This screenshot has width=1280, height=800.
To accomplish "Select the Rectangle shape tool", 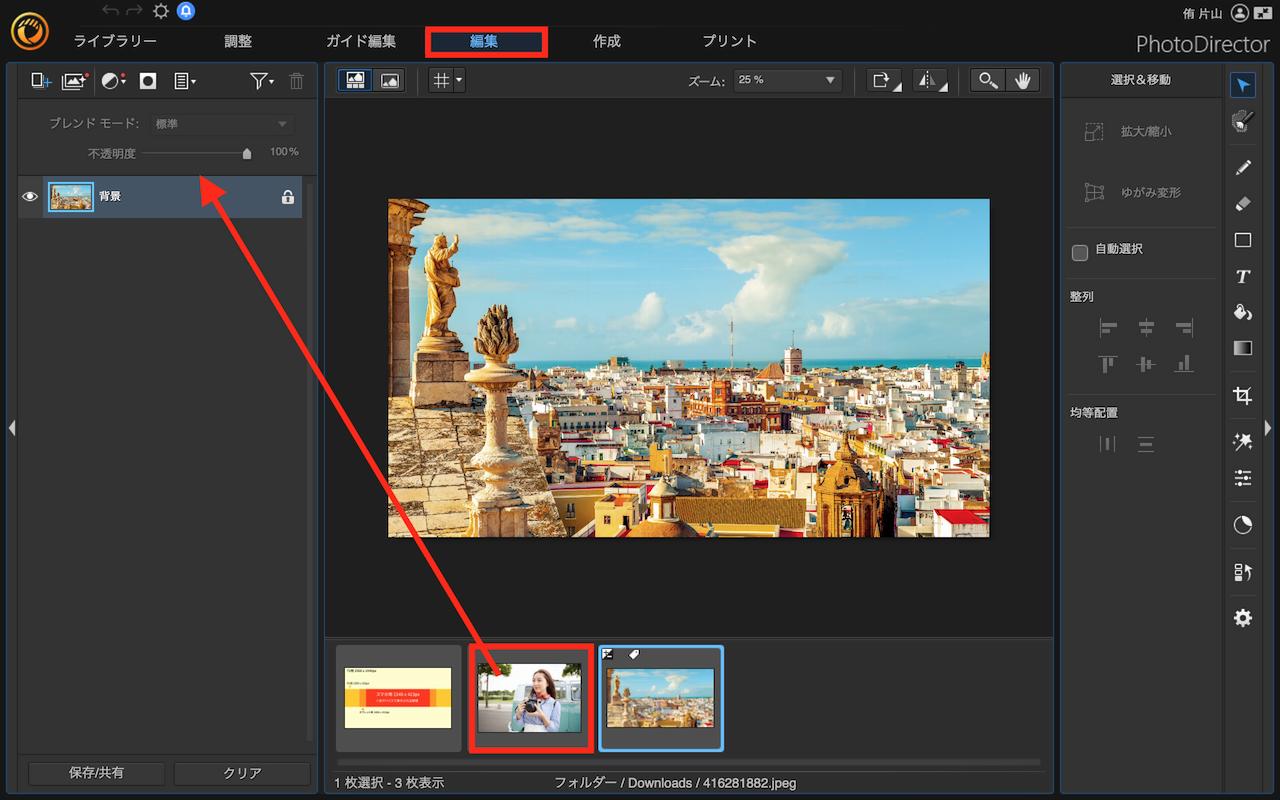I will point(1243,240).
